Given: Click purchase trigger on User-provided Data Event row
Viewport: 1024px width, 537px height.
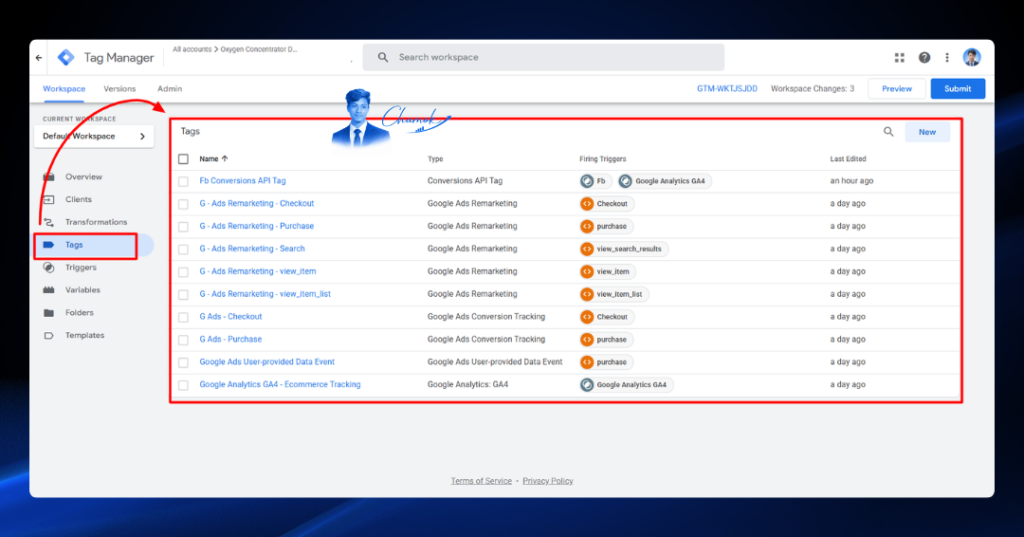Looking at the screenshot, I should pos(605,362).
